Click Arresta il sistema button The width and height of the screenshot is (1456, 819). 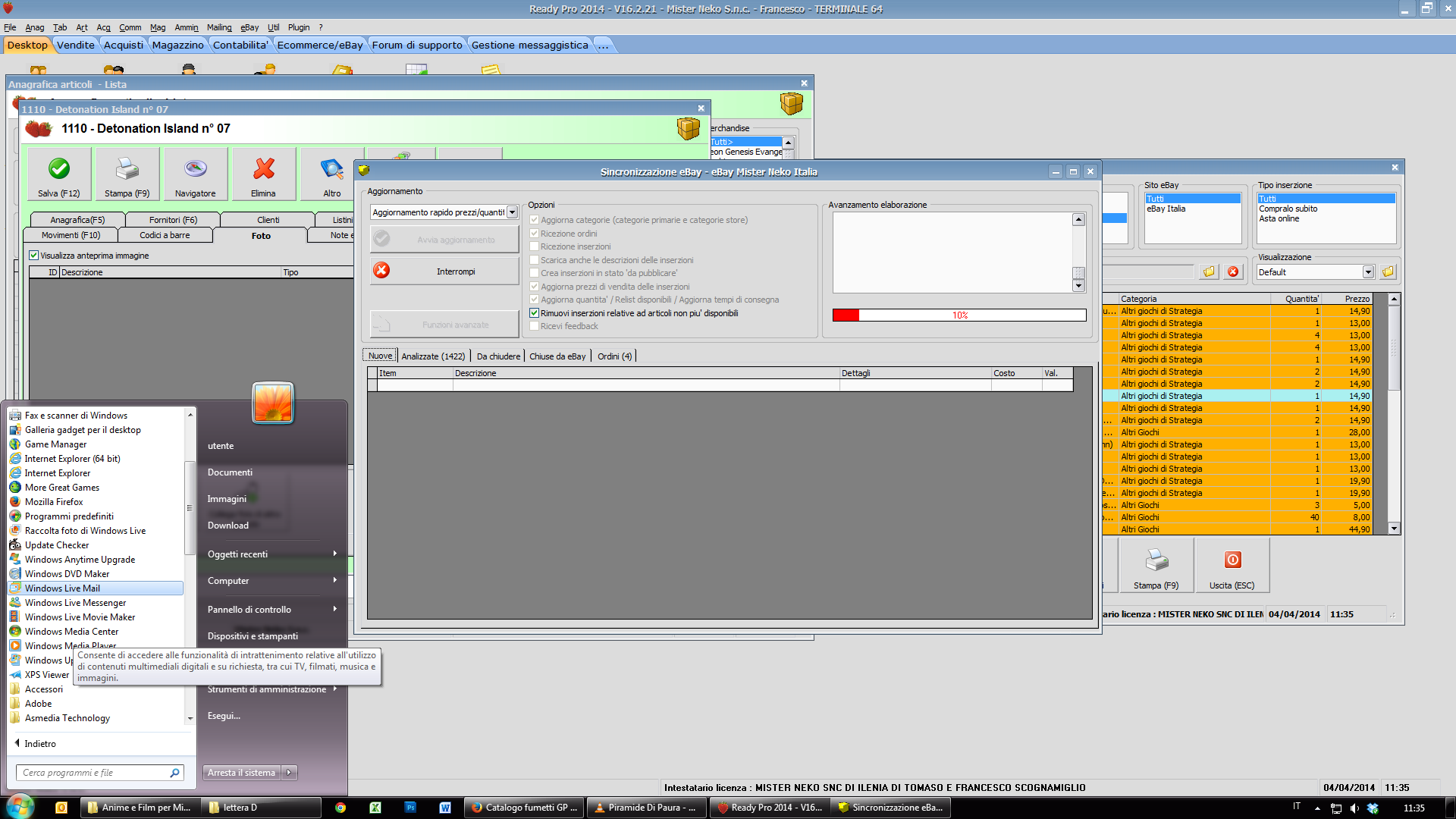click(x=241, y=773)
